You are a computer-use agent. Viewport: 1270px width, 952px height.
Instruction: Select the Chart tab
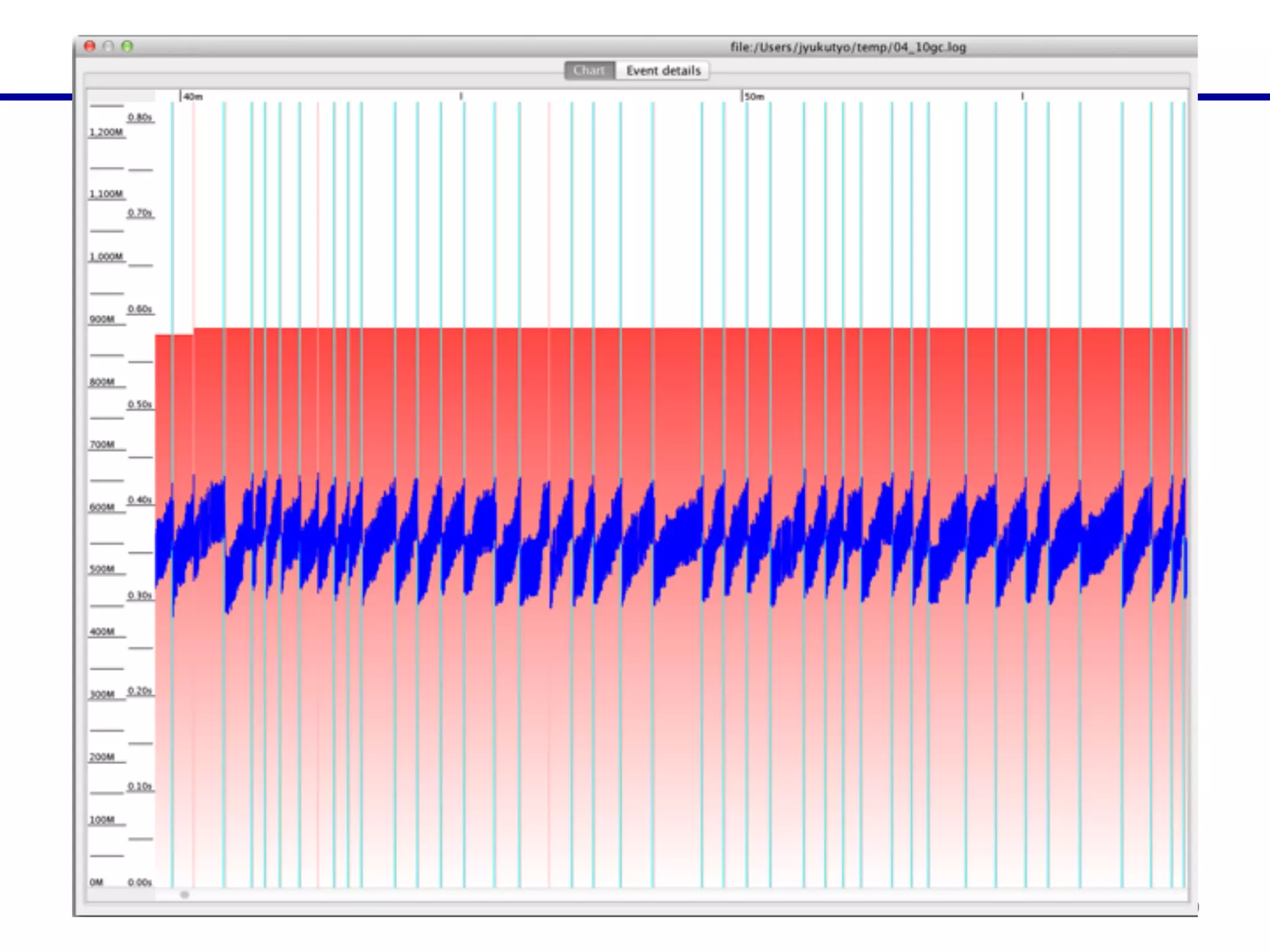[x=588, y=71]
